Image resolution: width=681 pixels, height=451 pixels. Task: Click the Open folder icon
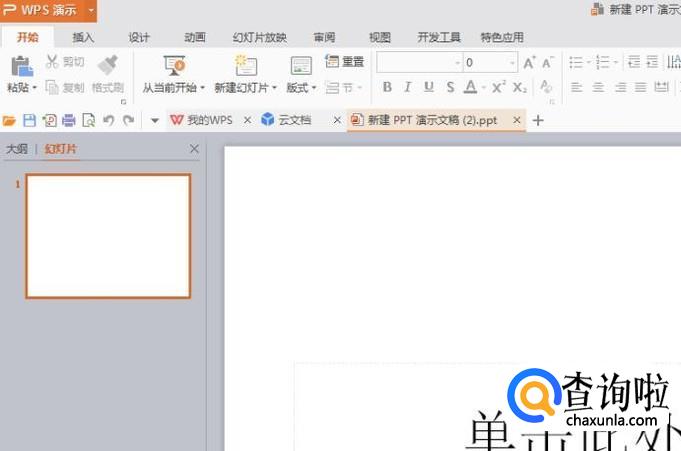9,120
